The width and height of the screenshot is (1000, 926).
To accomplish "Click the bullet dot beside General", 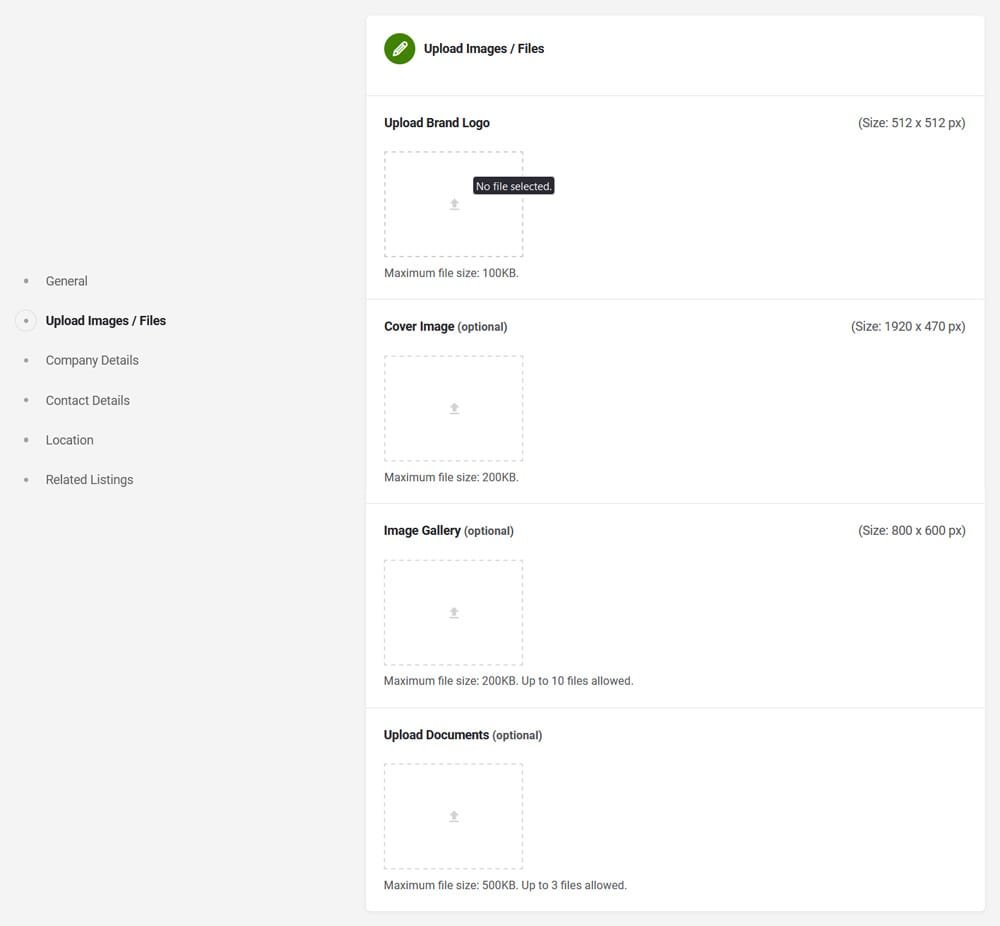I will point(26,281).
